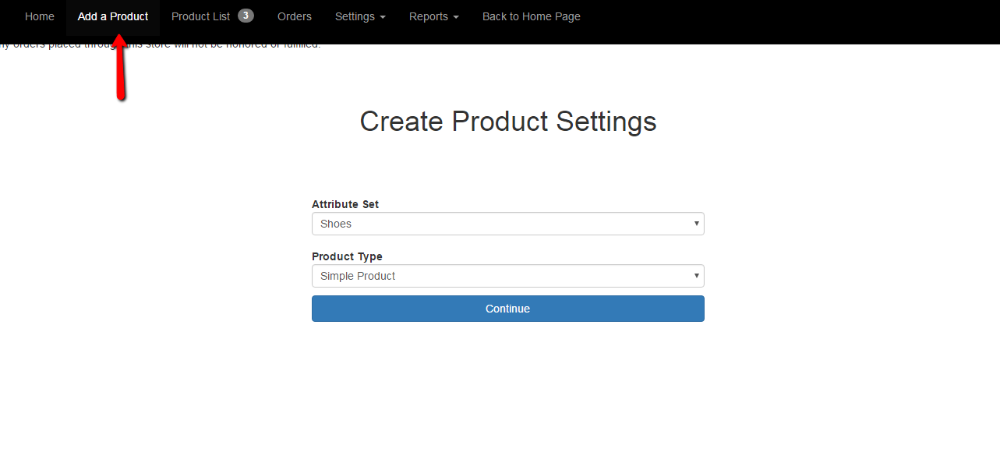Select the Add a Product tab
The width and height of the screenshot is (1000, 452).
(x=113, y=17)
